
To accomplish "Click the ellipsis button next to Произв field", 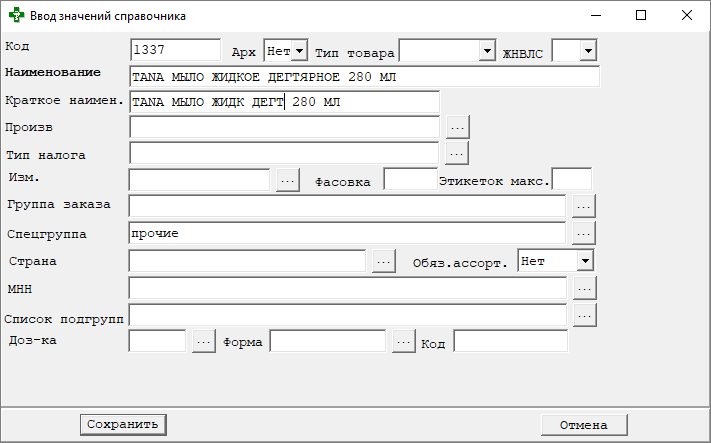I will click(x=457, y=128).
